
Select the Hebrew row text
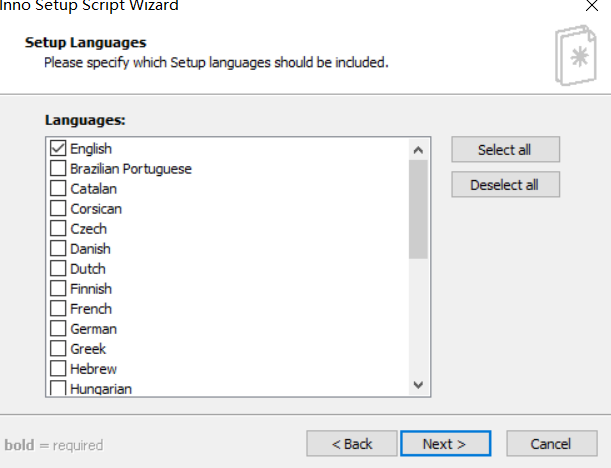pyautogui.click(x=94, y=369)
